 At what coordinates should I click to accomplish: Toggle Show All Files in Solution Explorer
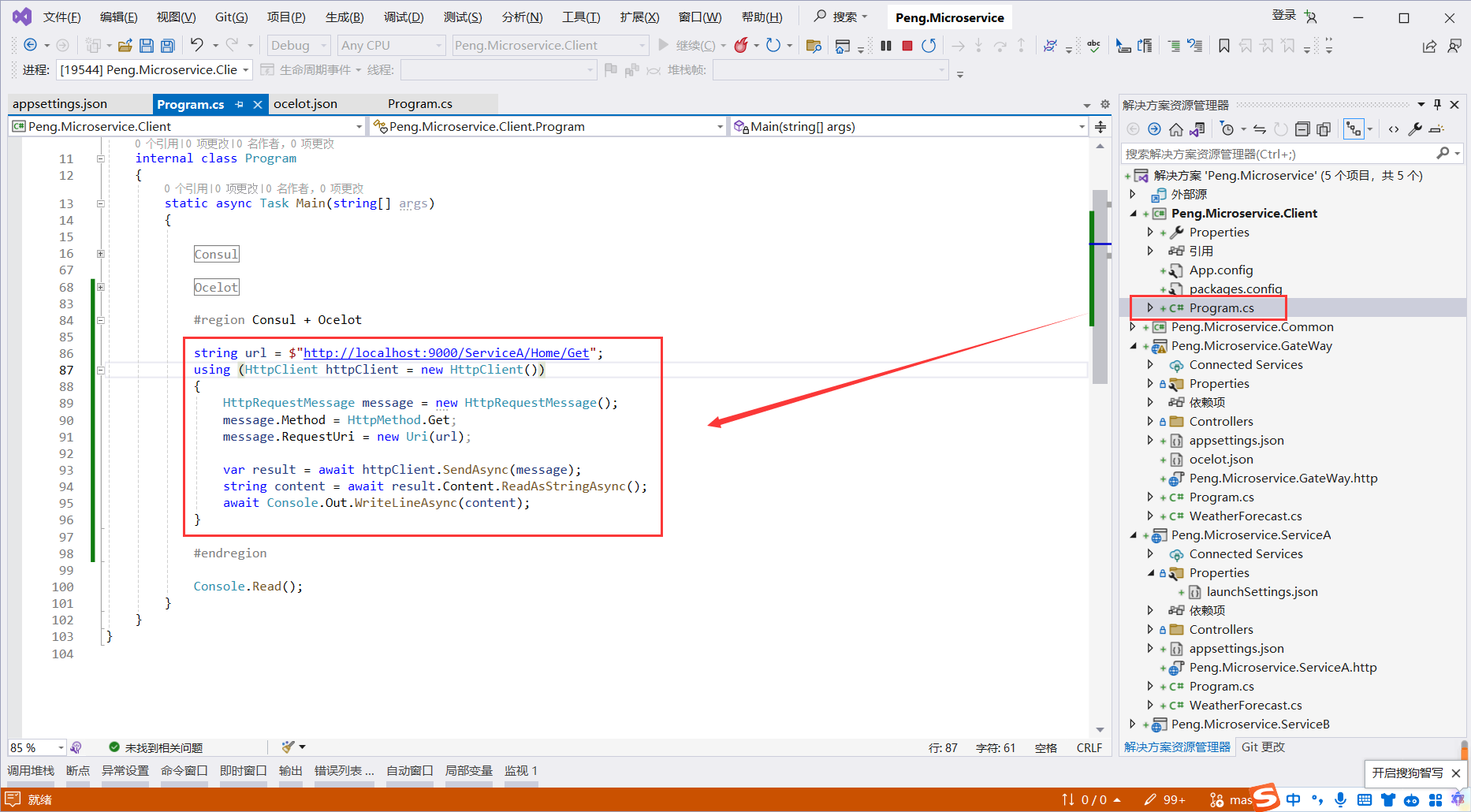[x=1324, y=129]
